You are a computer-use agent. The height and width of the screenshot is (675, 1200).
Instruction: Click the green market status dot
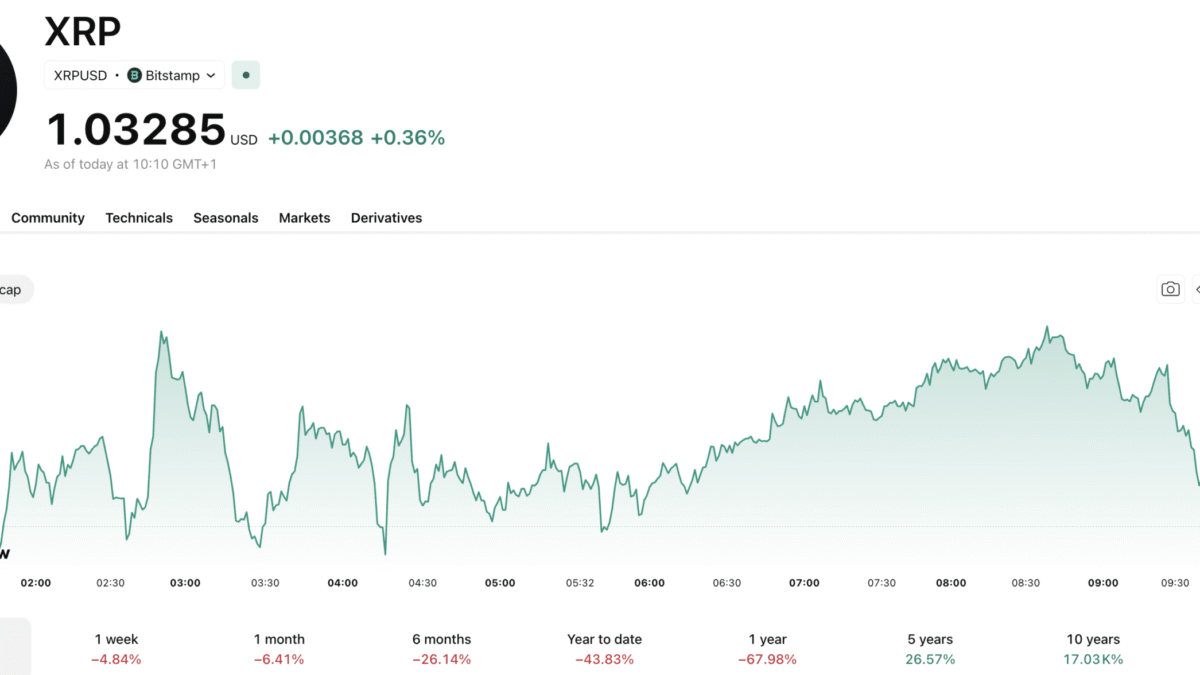pyautogui.click(x=246, y=75)
